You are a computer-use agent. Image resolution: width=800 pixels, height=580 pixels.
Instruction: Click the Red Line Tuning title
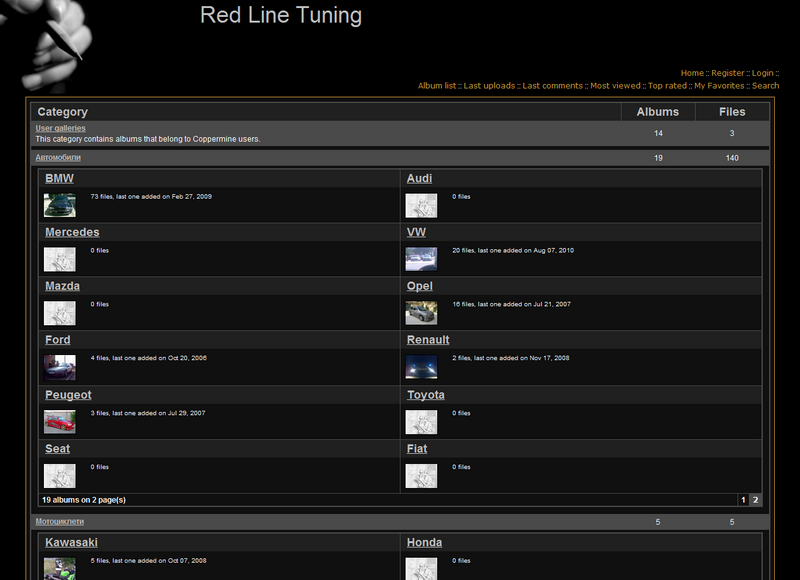click(x=281, y=15)
